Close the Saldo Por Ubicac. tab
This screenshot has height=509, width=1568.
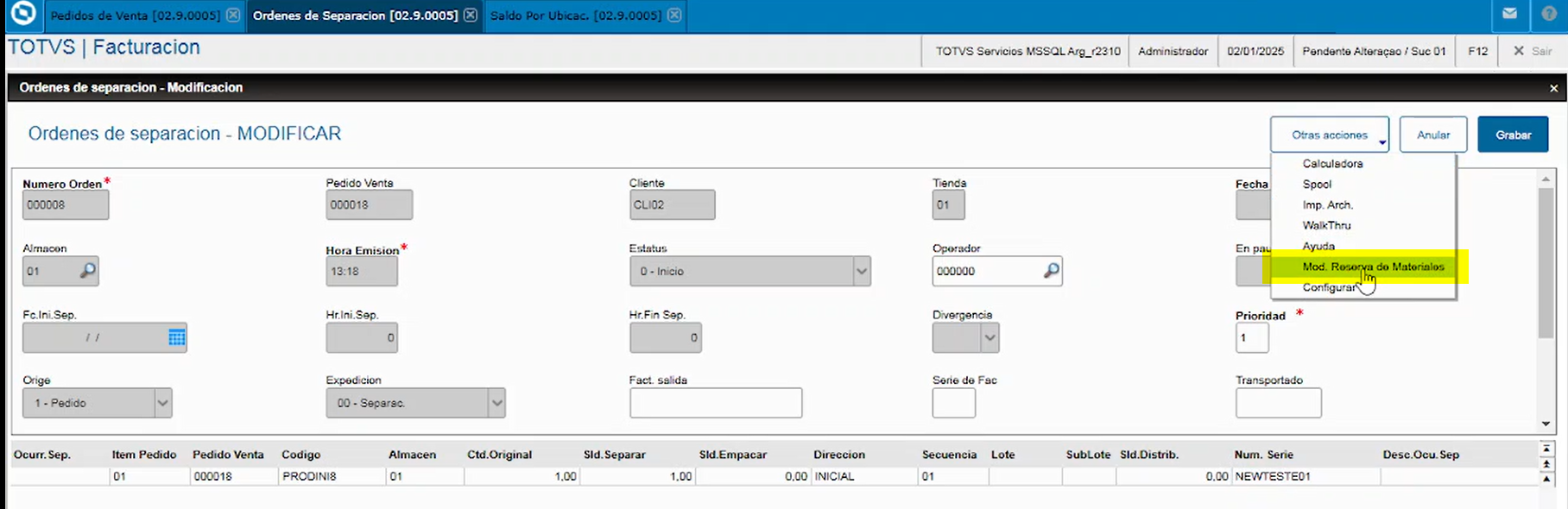point(674,15)
